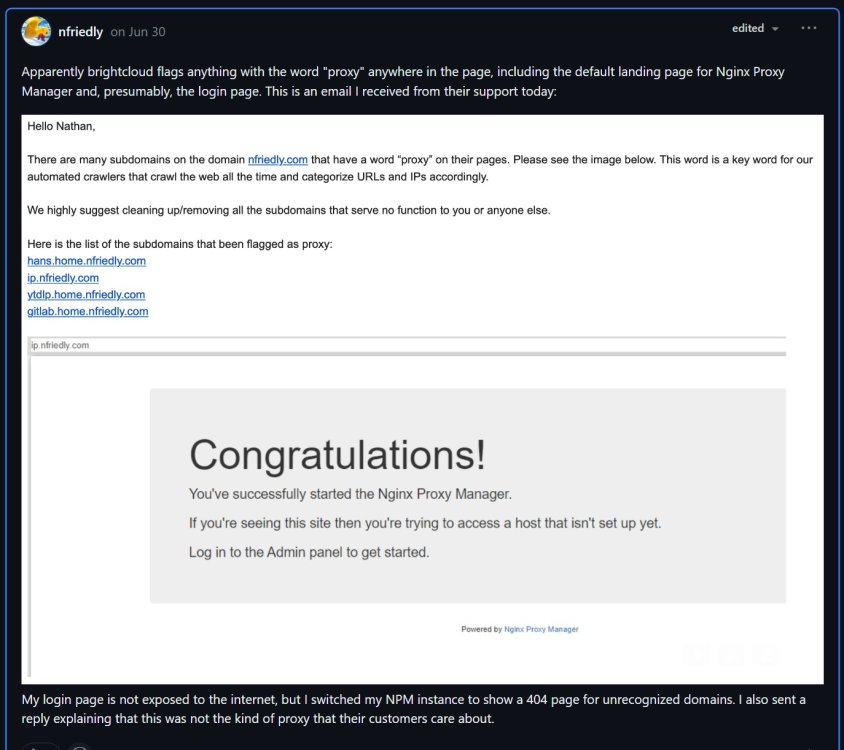
Task: Open the three-dot comment options menu
Action: [808, 28]
